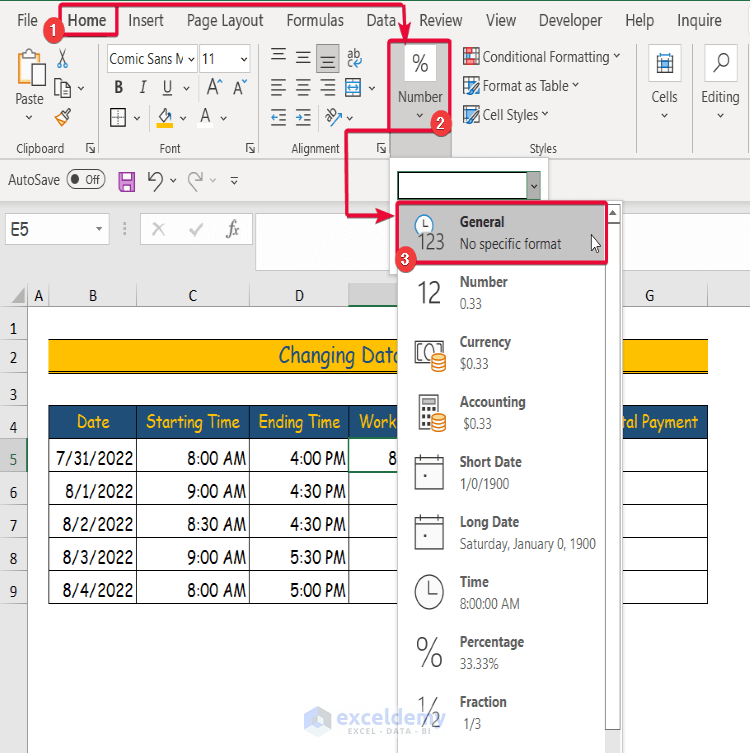The image size is (750, 753).
Task: Click the Save floppy disk icon
Action: click(x=127, y=182)
